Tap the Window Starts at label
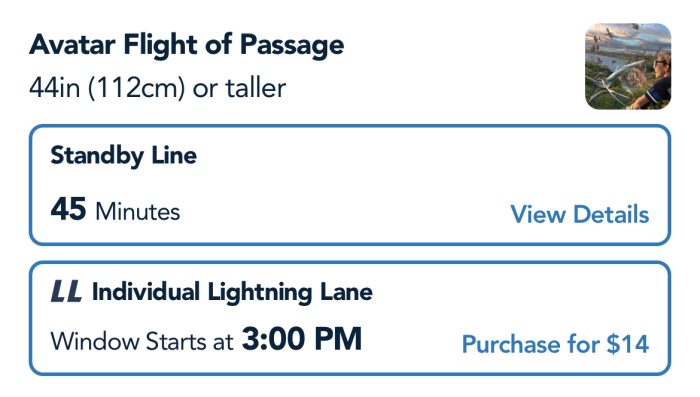Viewport: 700px width, 397px height. click(142, 342)
